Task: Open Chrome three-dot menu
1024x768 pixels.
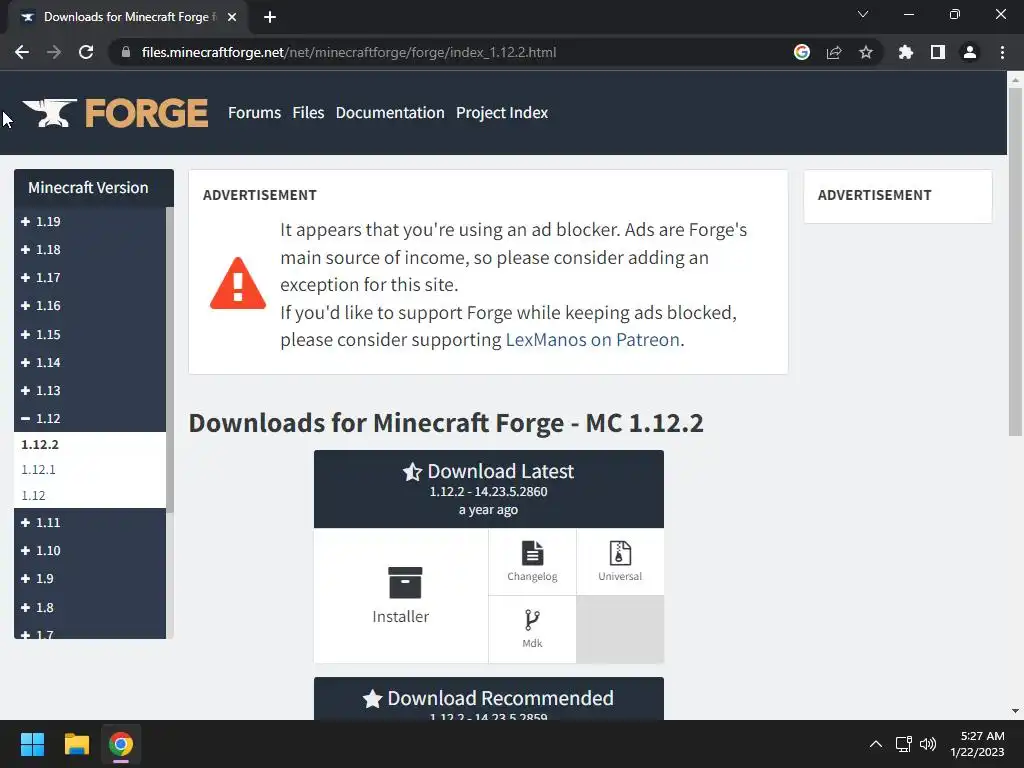Action: 1002,52
